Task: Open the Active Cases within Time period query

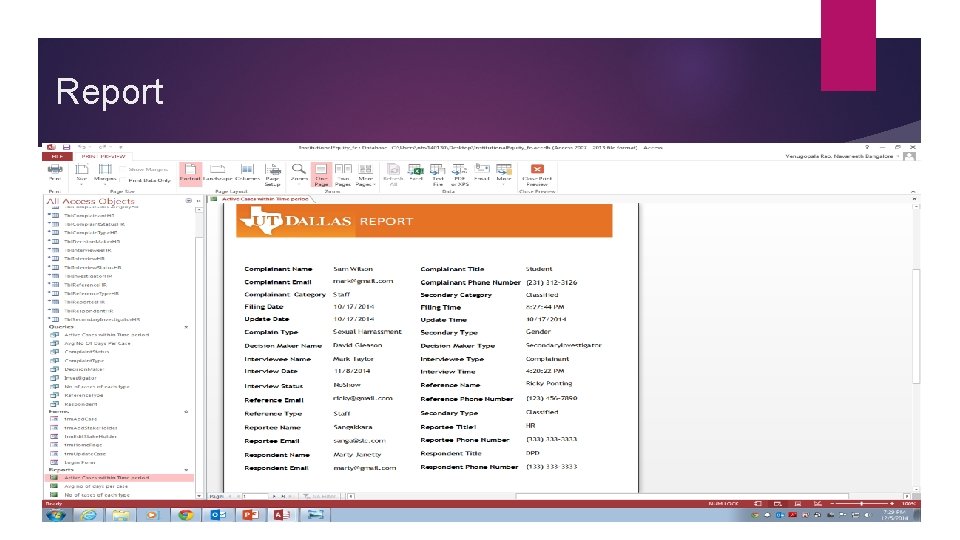Action: tap(107, 335)
